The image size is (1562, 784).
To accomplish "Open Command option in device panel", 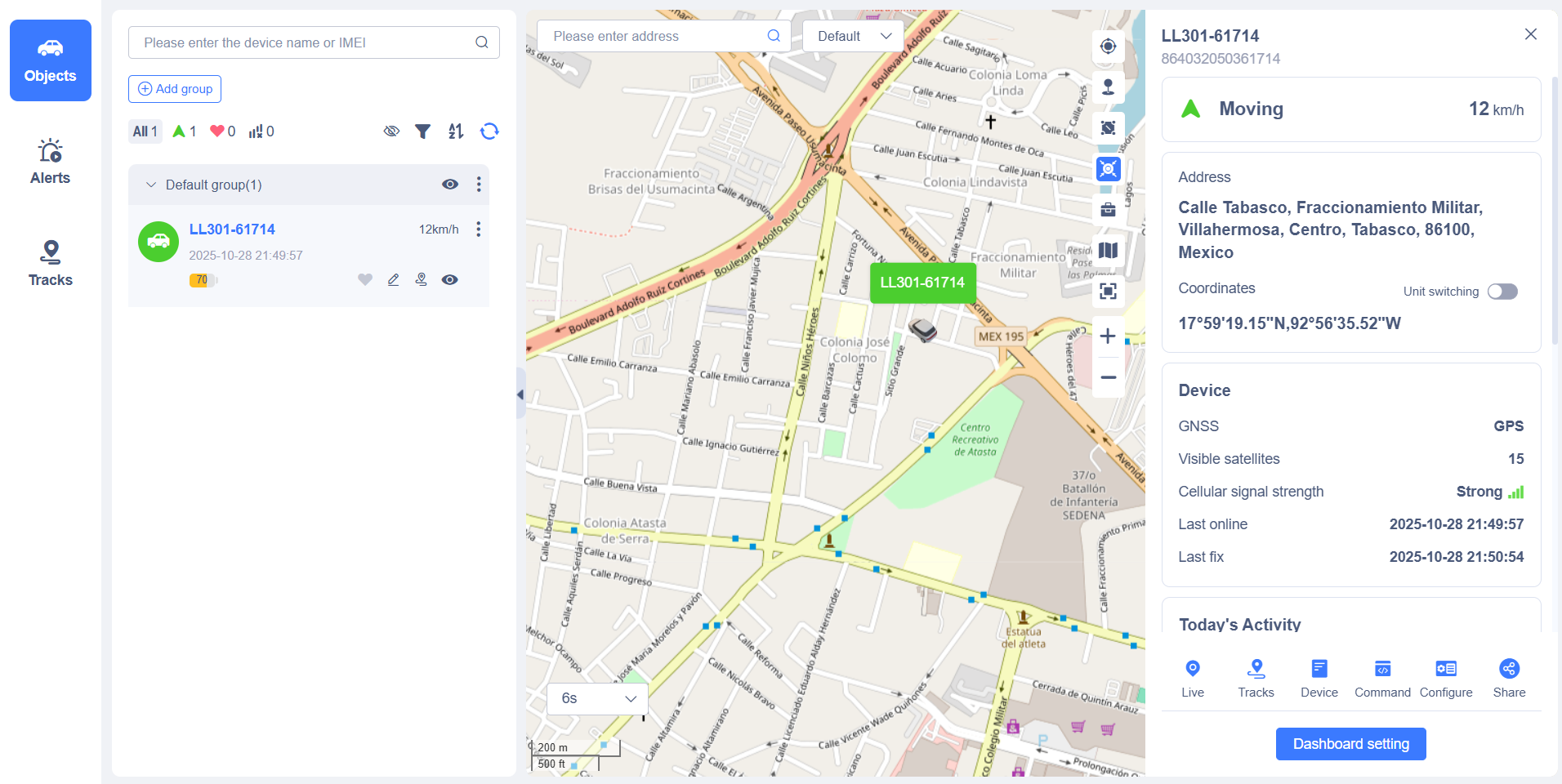I will (1382, 678).
